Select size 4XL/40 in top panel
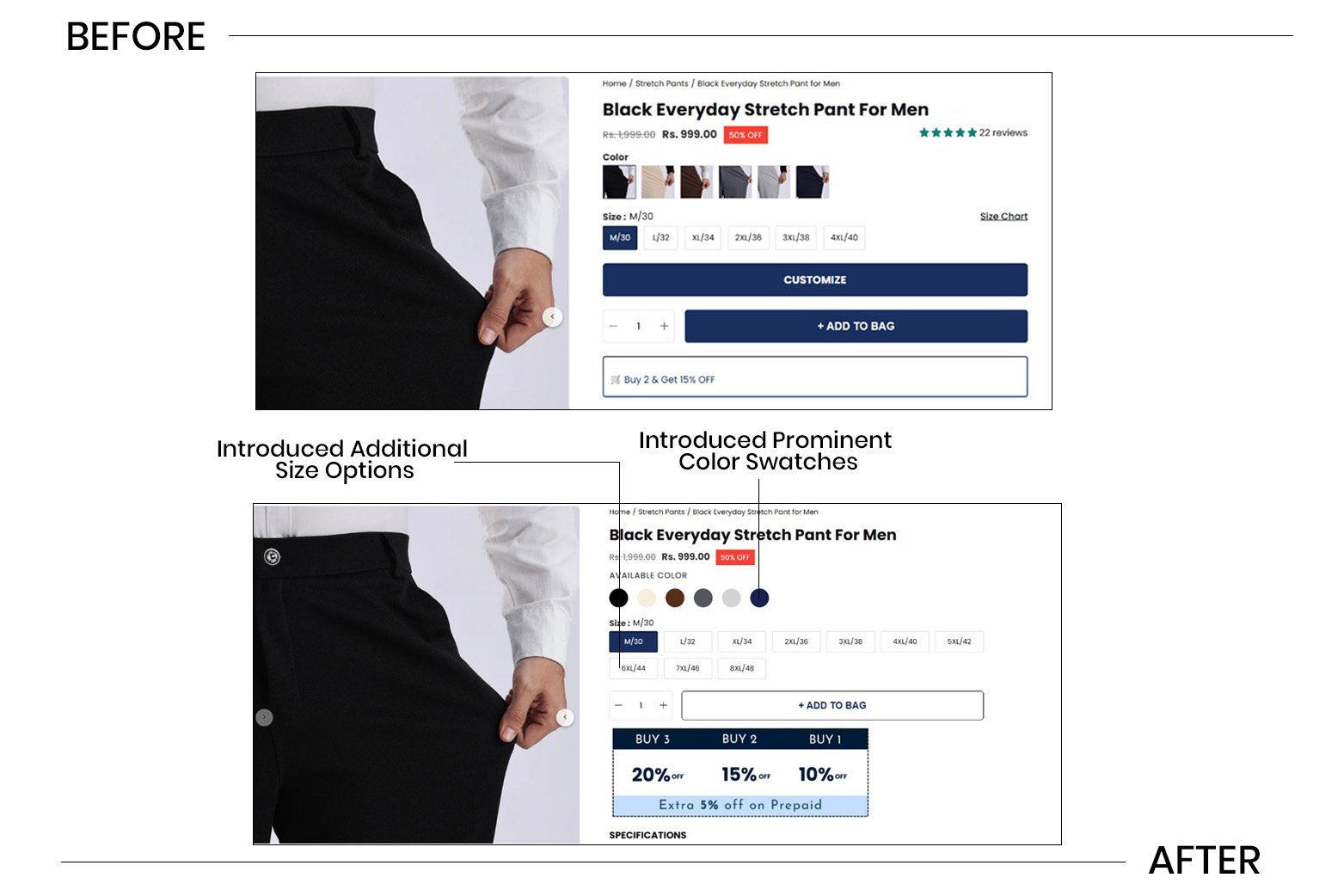The height and width of the screenshot is (896, 1344). pos(844,237)
